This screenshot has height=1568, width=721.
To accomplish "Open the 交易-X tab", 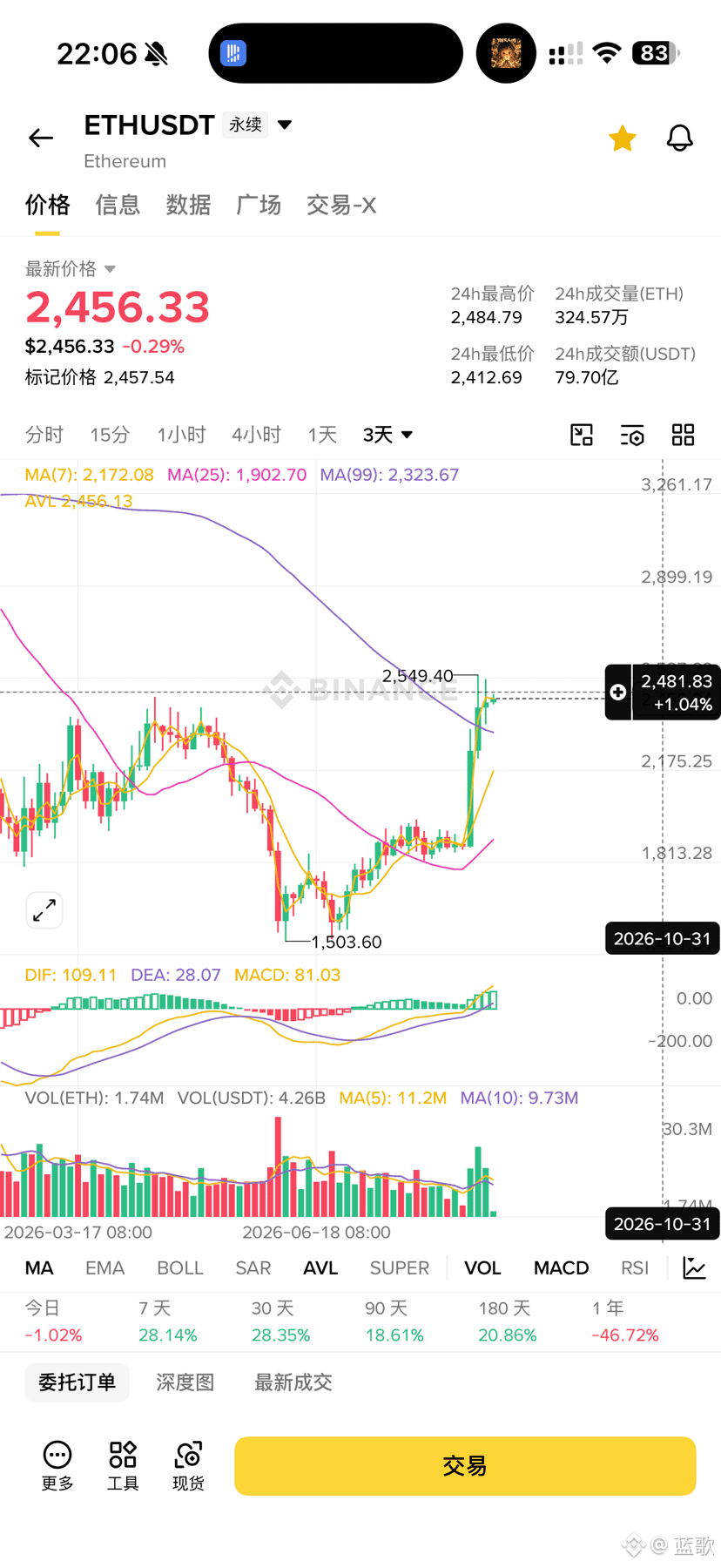I will click(x=341, y=205).
